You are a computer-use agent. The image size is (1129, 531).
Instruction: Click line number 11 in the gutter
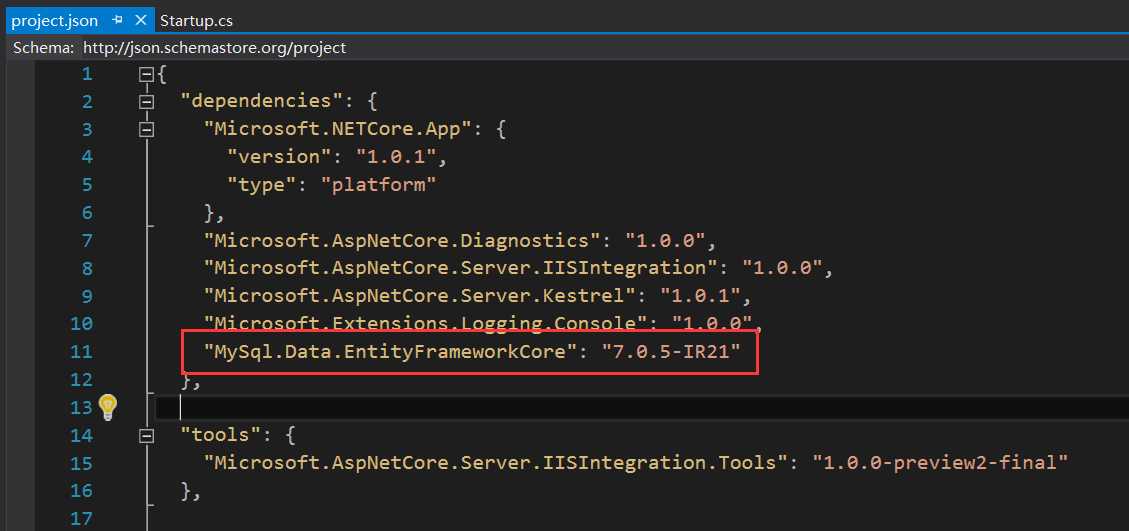[x=81, y=351]
